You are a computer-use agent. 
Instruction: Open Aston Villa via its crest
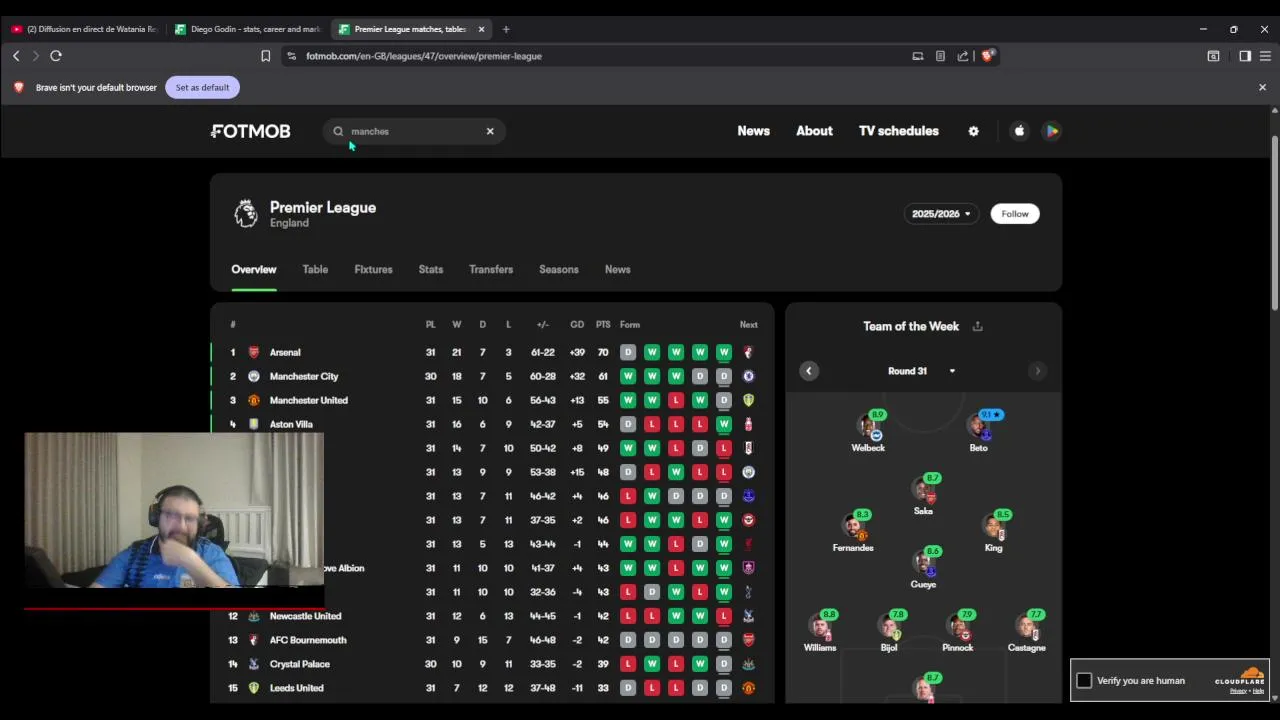253,424
